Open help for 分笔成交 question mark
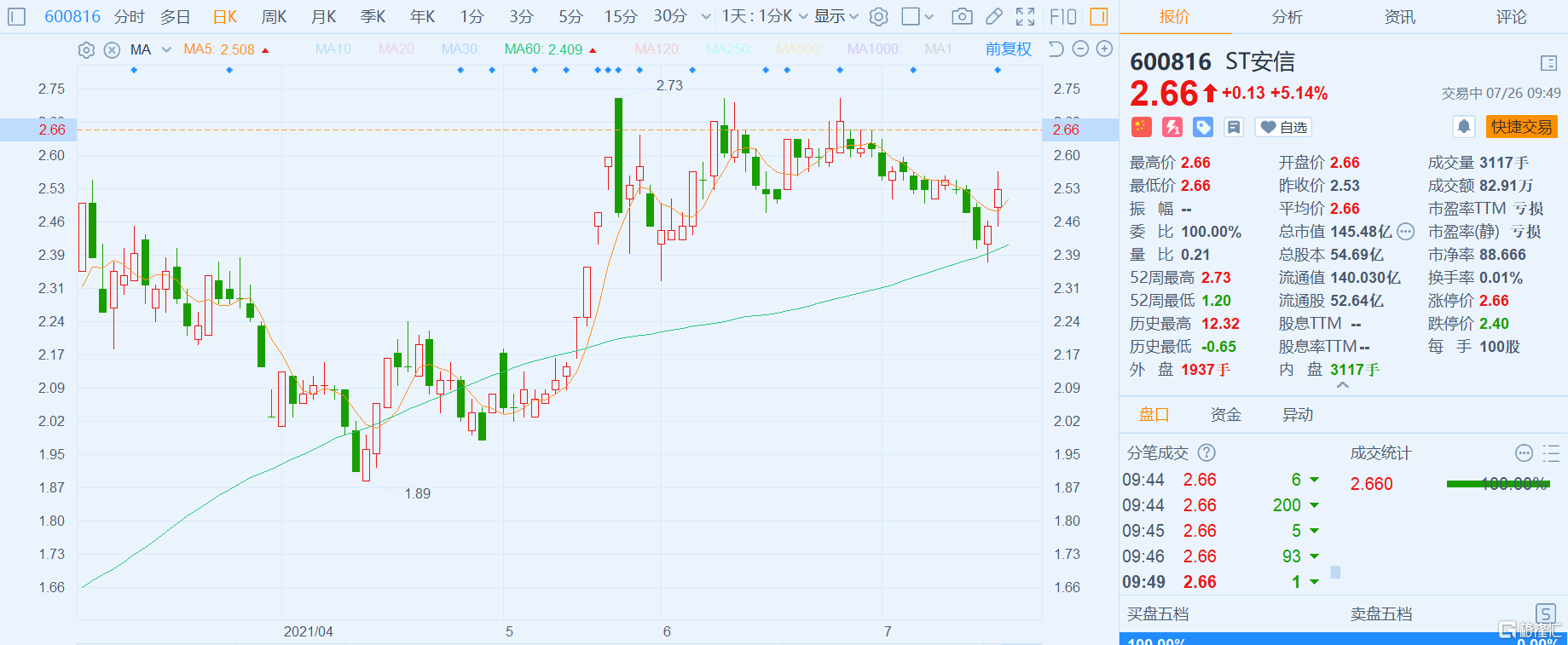 1206,453
